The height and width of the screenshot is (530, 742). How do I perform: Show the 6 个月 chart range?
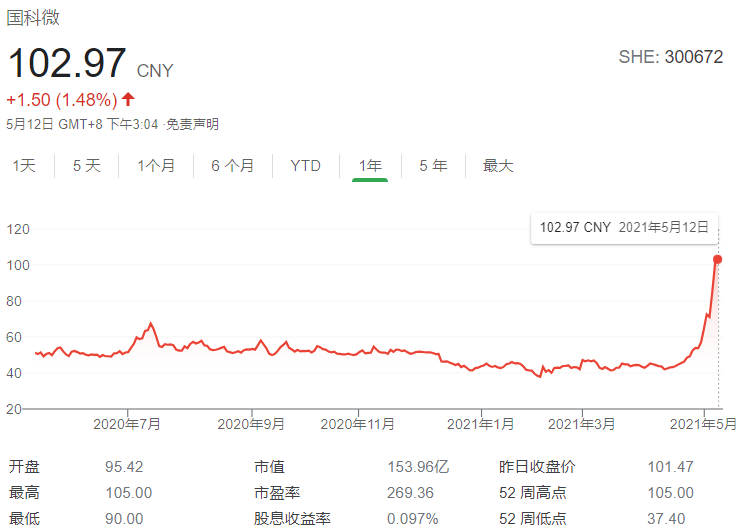pos(232,166)
